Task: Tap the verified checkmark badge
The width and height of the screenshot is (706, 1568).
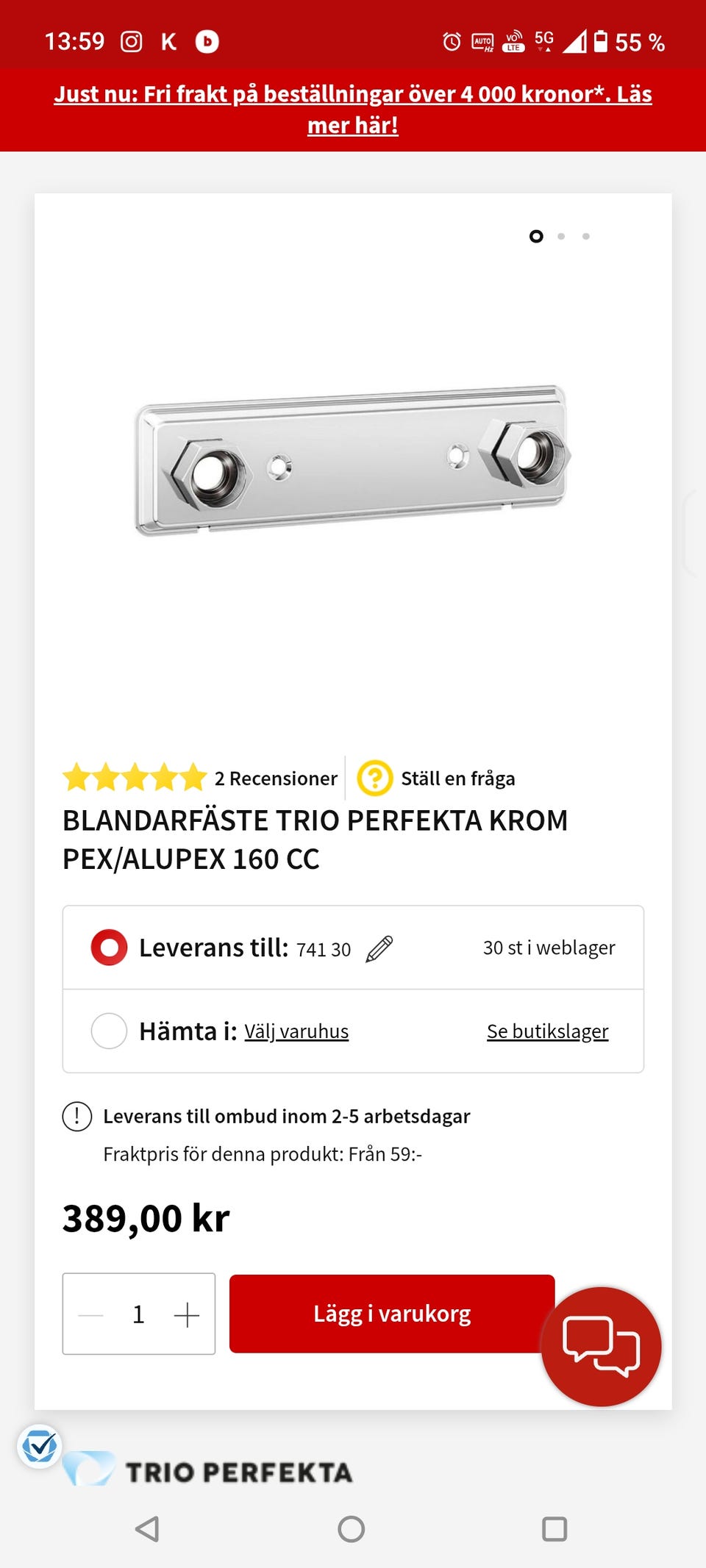Action: click(40, 1447)
